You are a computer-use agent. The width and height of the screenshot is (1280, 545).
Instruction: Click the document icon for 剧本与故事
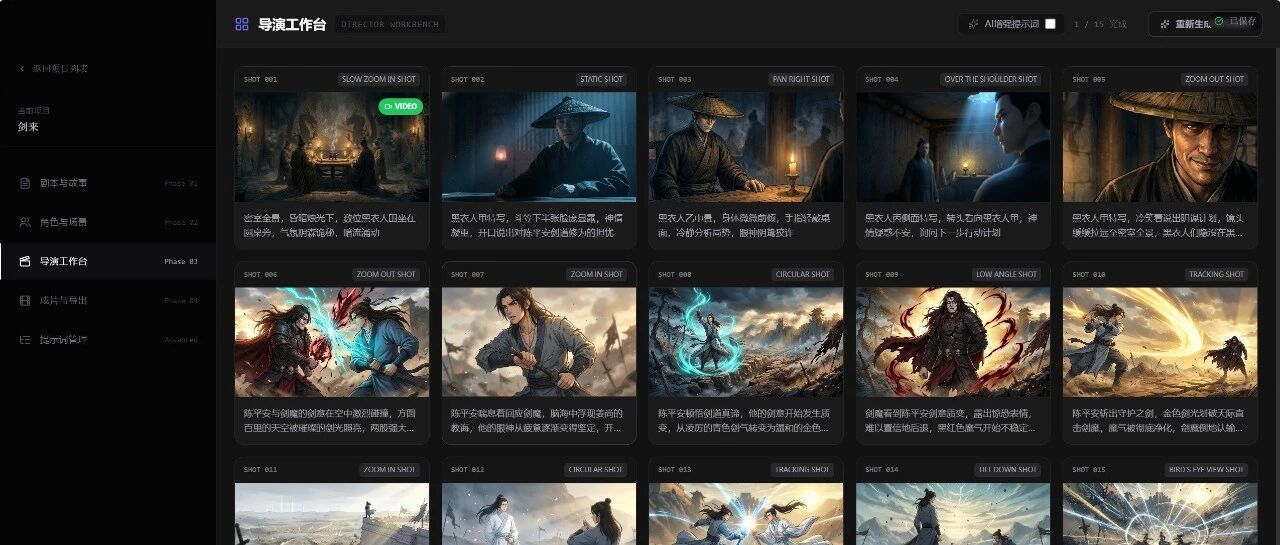point(25,183)
